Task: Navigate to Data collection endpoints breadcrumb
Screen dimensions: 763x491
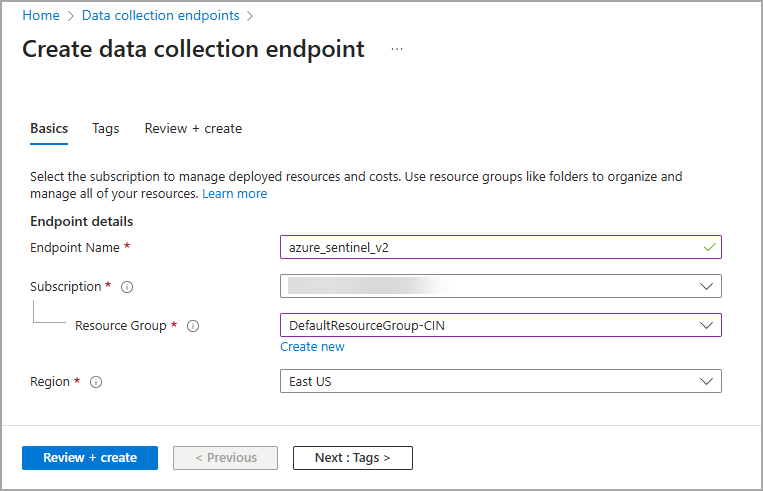Action: pyautogui.click(x=160, y=15)
